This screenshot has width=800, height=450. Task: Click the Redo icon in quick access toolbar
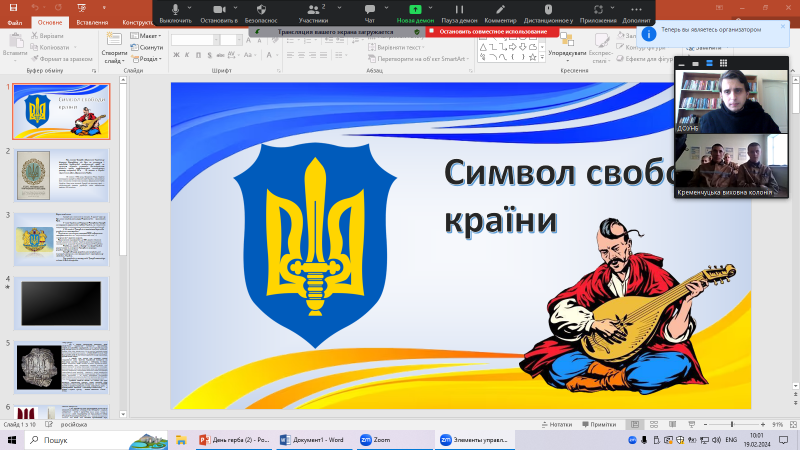pos(58,7)
